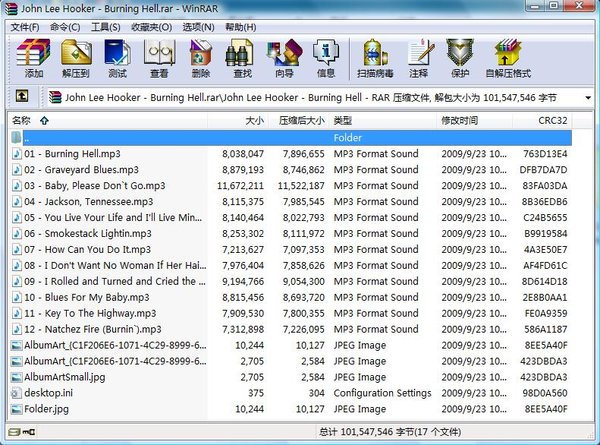
Task: Open the 选项(N) menu
Action: pyautogui.click(x=198, y=27)
